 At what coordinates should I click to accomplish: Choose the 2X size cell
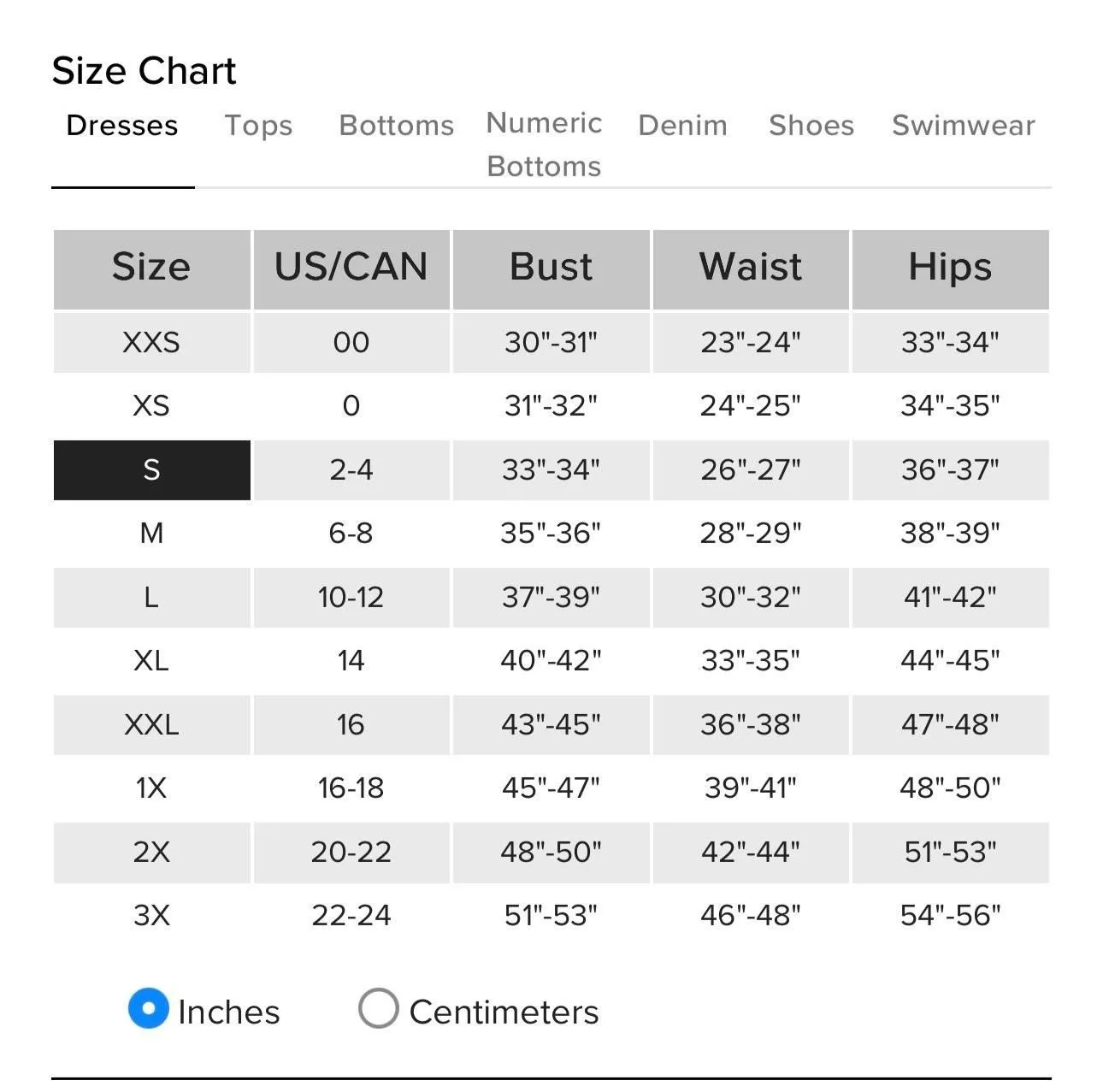tap(152, 853)
